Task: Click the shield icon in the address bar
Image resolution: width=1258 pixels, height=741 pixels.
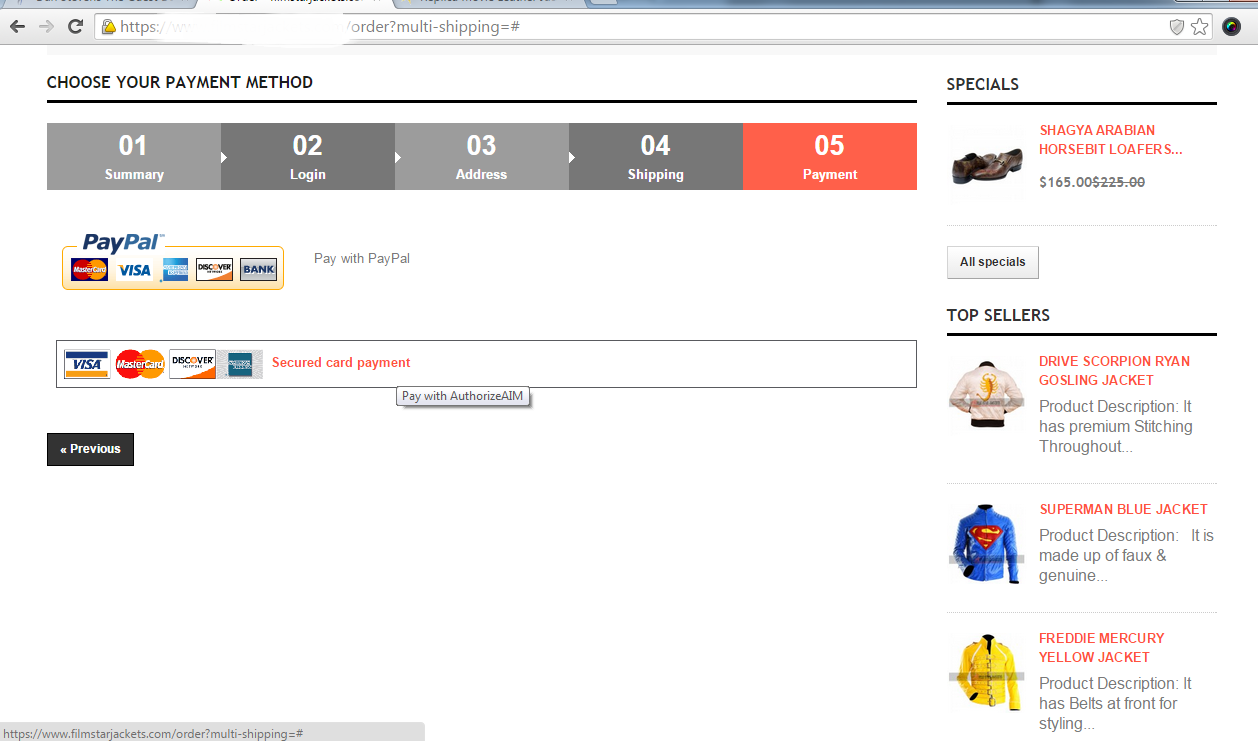Action: click(1177, 27)
